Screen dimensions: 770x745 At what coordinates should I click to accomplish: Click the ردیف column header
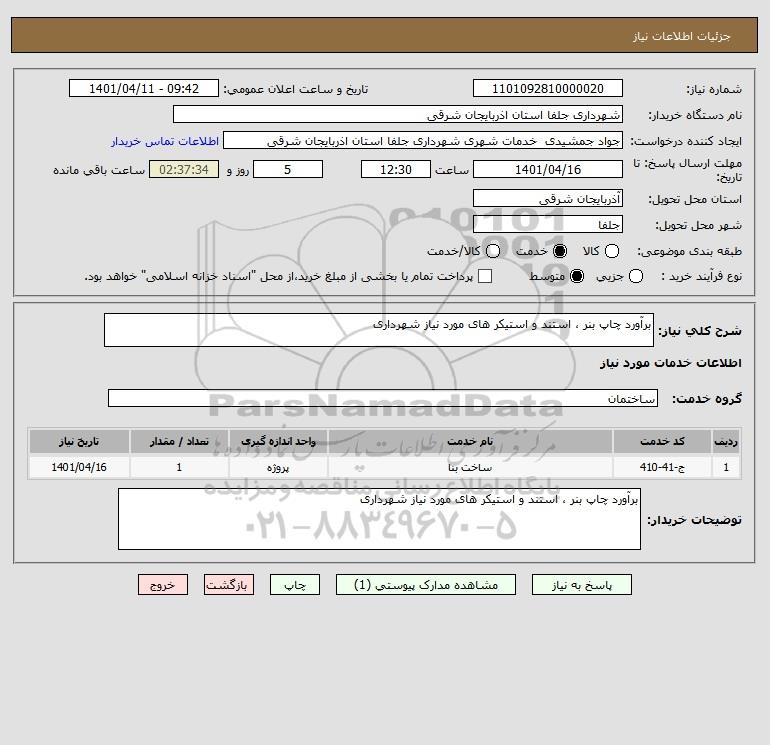(726, 441)
